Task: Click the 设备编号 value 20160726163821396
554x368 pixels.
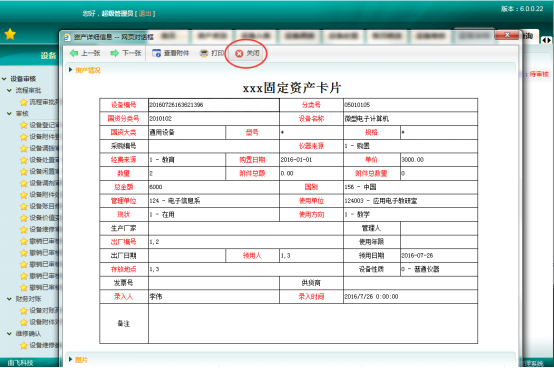Action: coord(176,105)
